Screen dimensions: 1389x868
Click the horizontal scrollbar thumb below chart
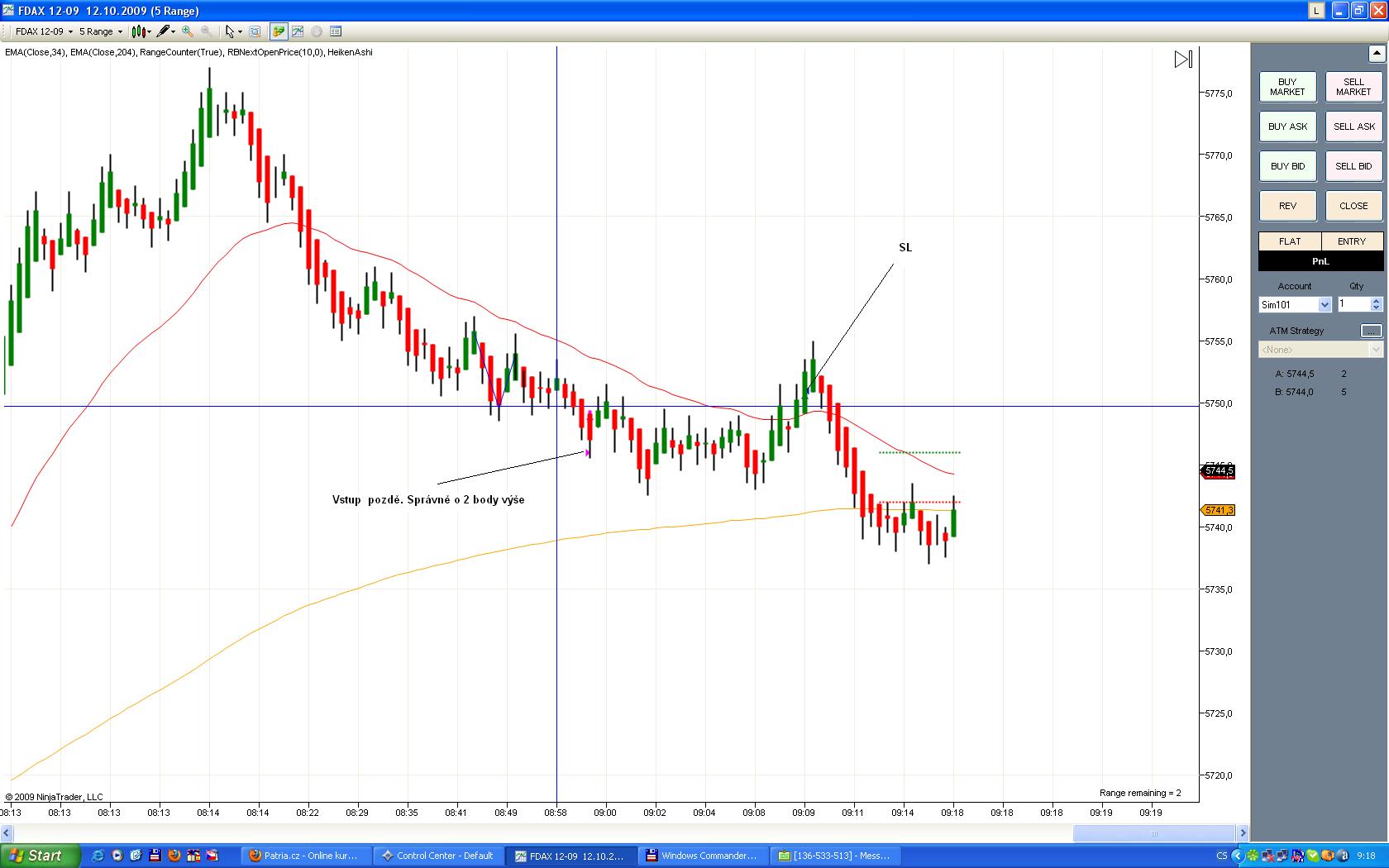point(1154,833)
